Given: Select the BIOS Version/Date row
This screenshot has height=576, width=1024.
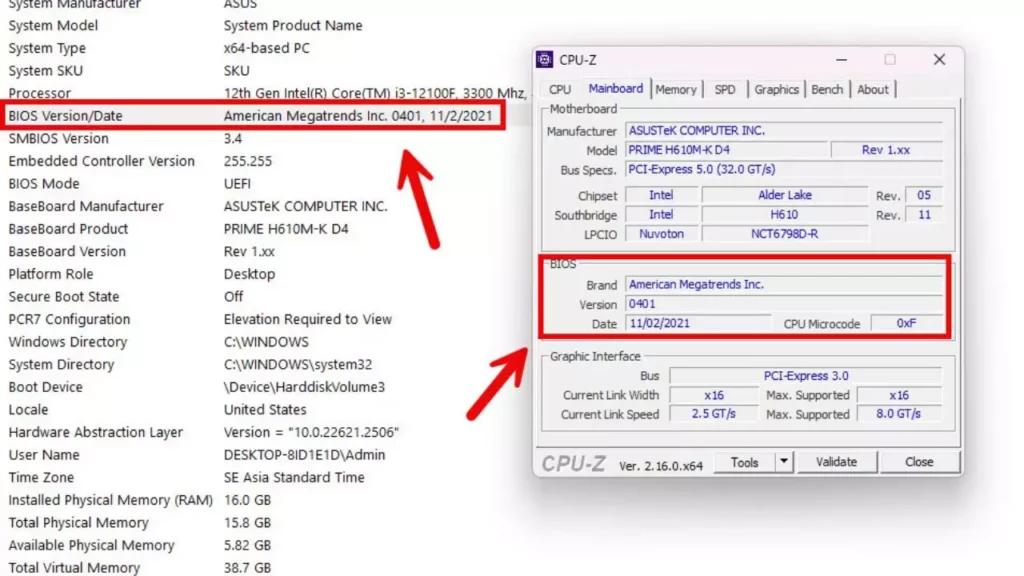Looking at the screenshot, I should (250, 116).
